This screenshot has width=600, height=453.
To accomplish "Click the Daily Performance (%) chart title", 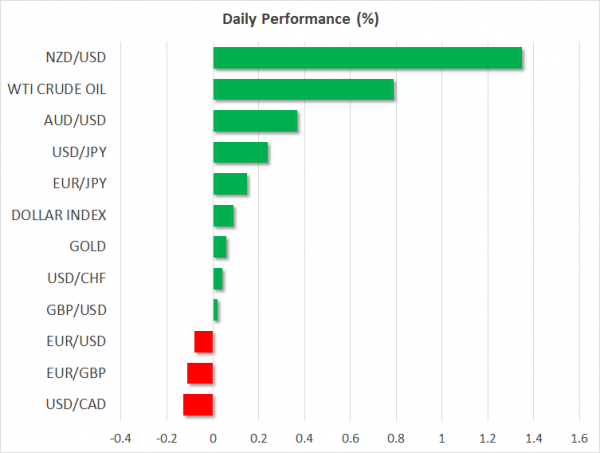I will 299,19.
